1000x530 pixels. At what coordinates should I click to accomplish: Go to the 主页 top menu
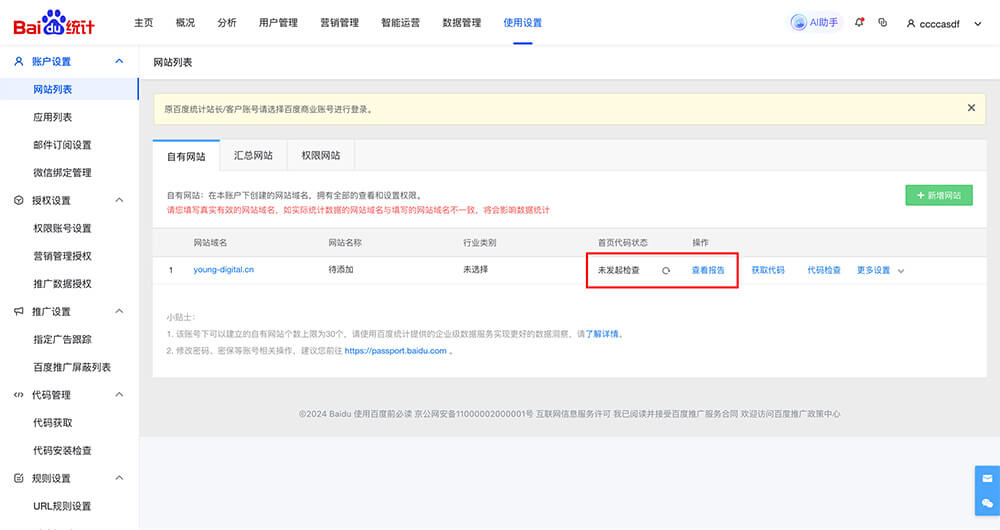coord(143,22)
